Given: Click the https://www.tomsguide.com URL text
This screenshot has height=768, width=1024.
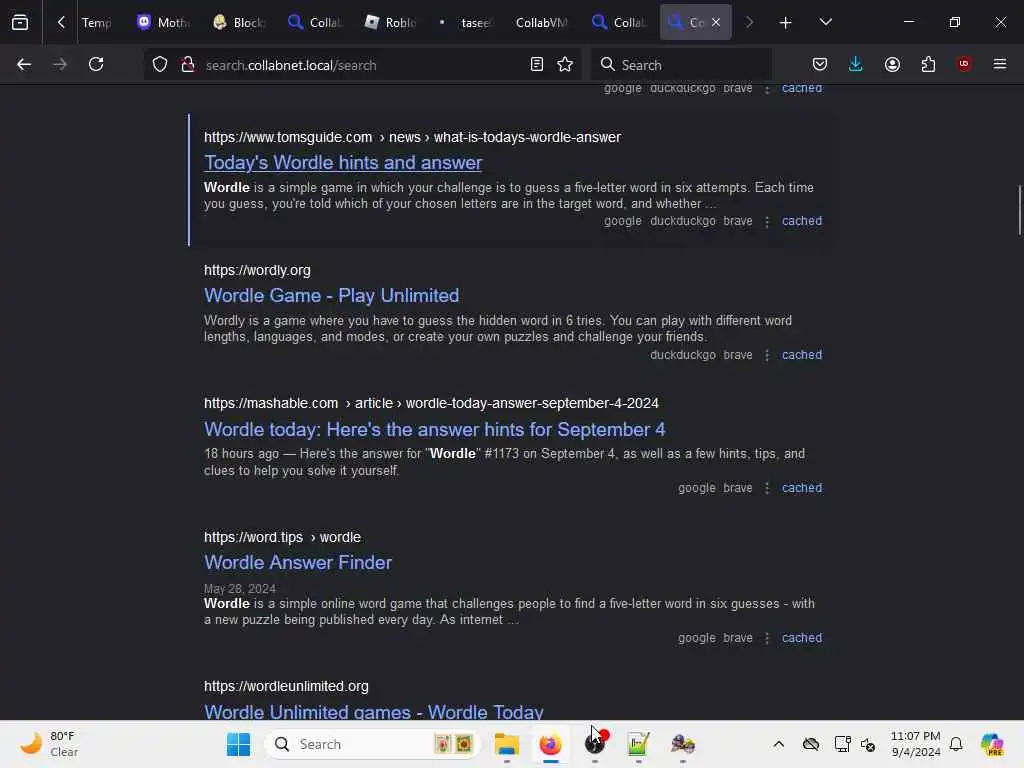Looking at the screenshot, I should (288, 137).
